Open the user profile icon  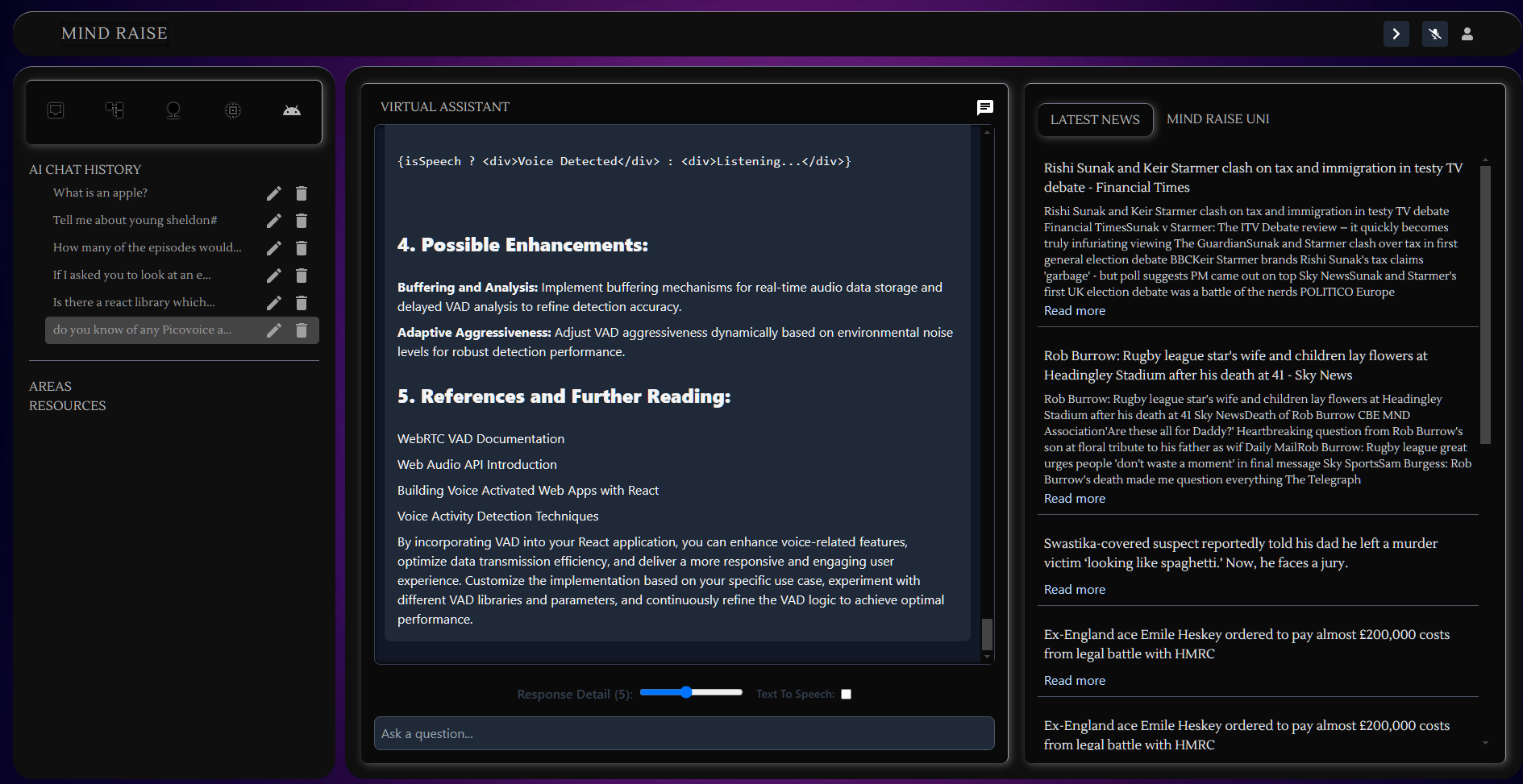(1467, 34)
